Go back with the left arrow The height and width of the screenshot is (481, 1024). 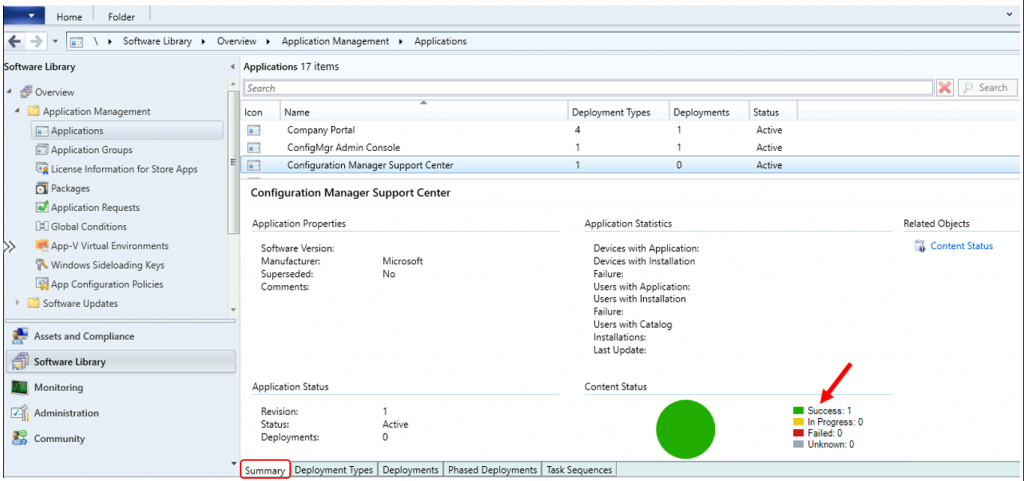(x=14, y=41)
